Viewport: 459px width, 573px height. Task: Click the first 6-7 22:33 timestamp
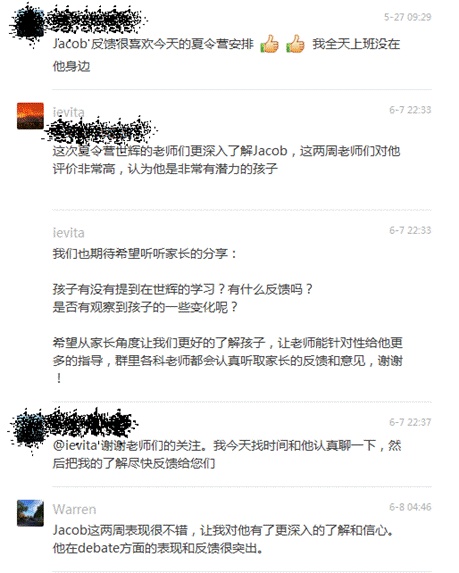click(x=410, y=110)
